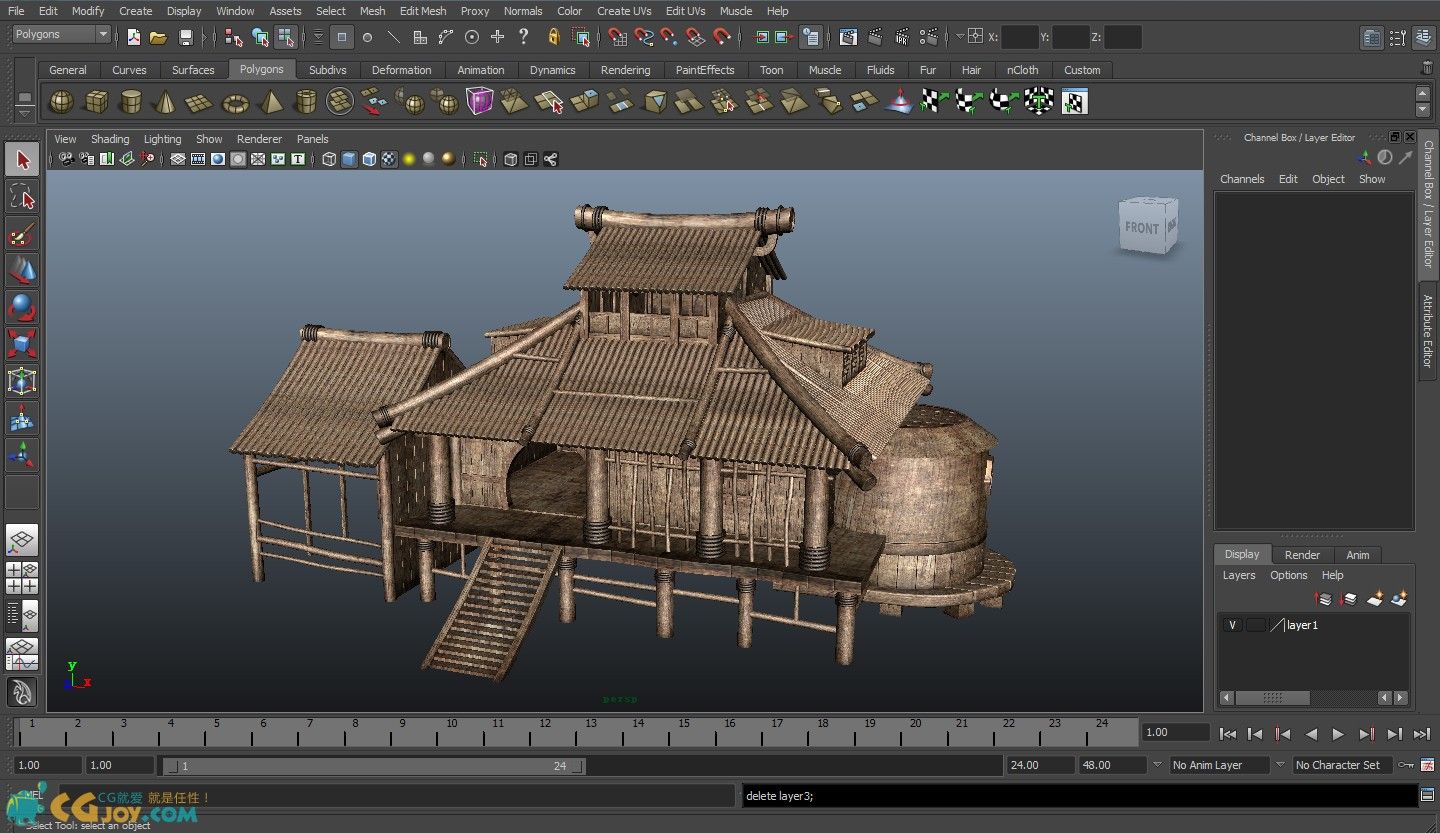Select the Soft Modification tool

point(22,419)
